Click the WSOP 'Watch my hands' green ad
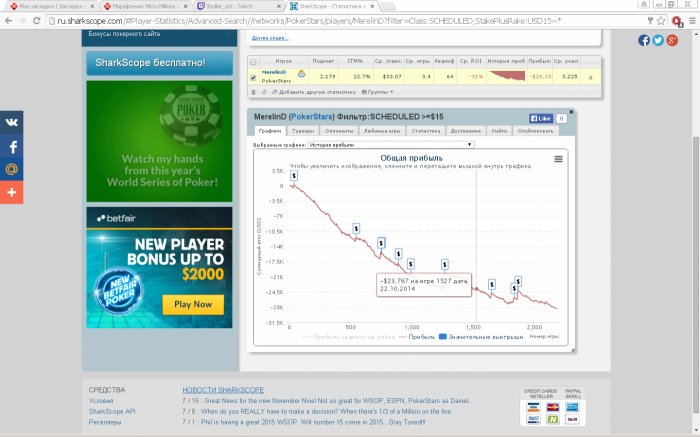Screen dimensions: 700x437 coord(159,142)
